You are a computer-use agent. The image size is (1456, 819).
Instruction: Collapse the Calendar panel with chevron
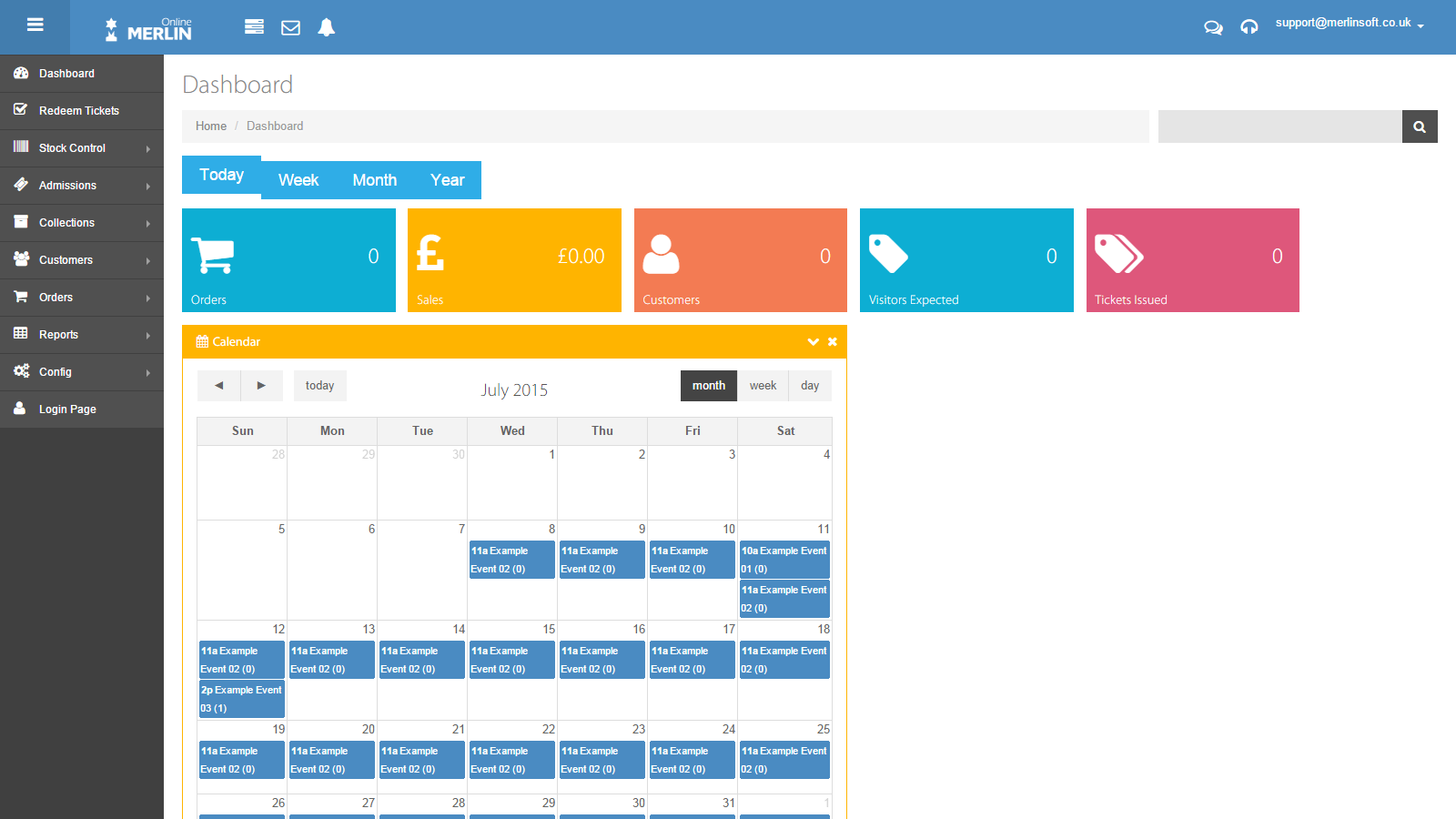click(814, 342)
